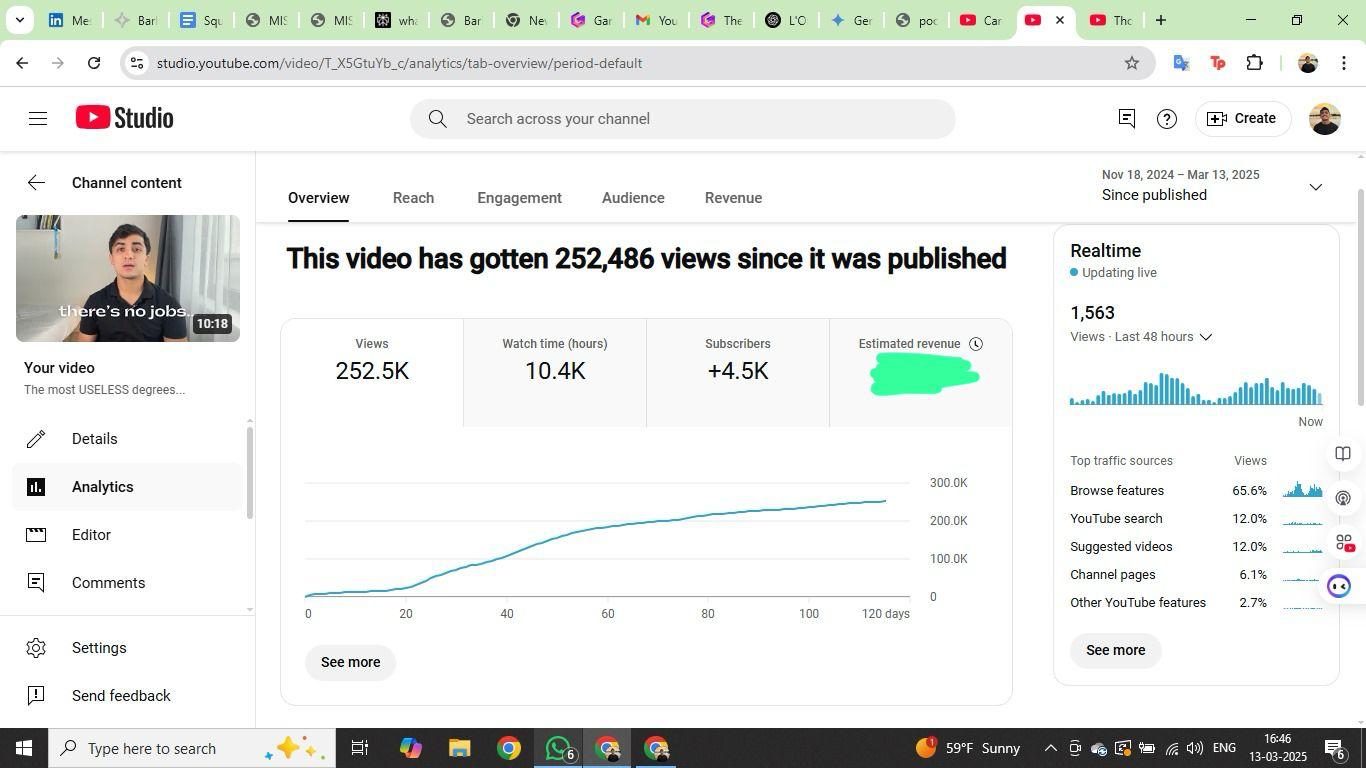
Task: Open Comments in the left sidebar
Action: pos(108,583)
